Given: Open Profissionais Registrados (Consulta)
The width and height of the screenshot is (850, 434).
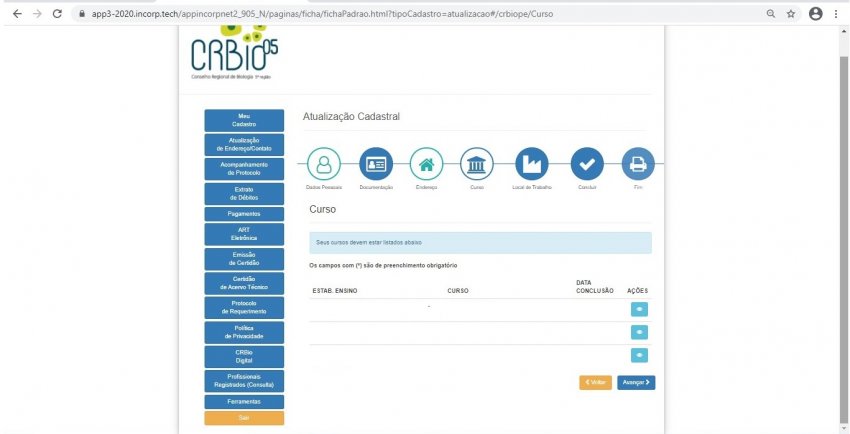Looking at the screenshot, I should (x=244, y=381).
